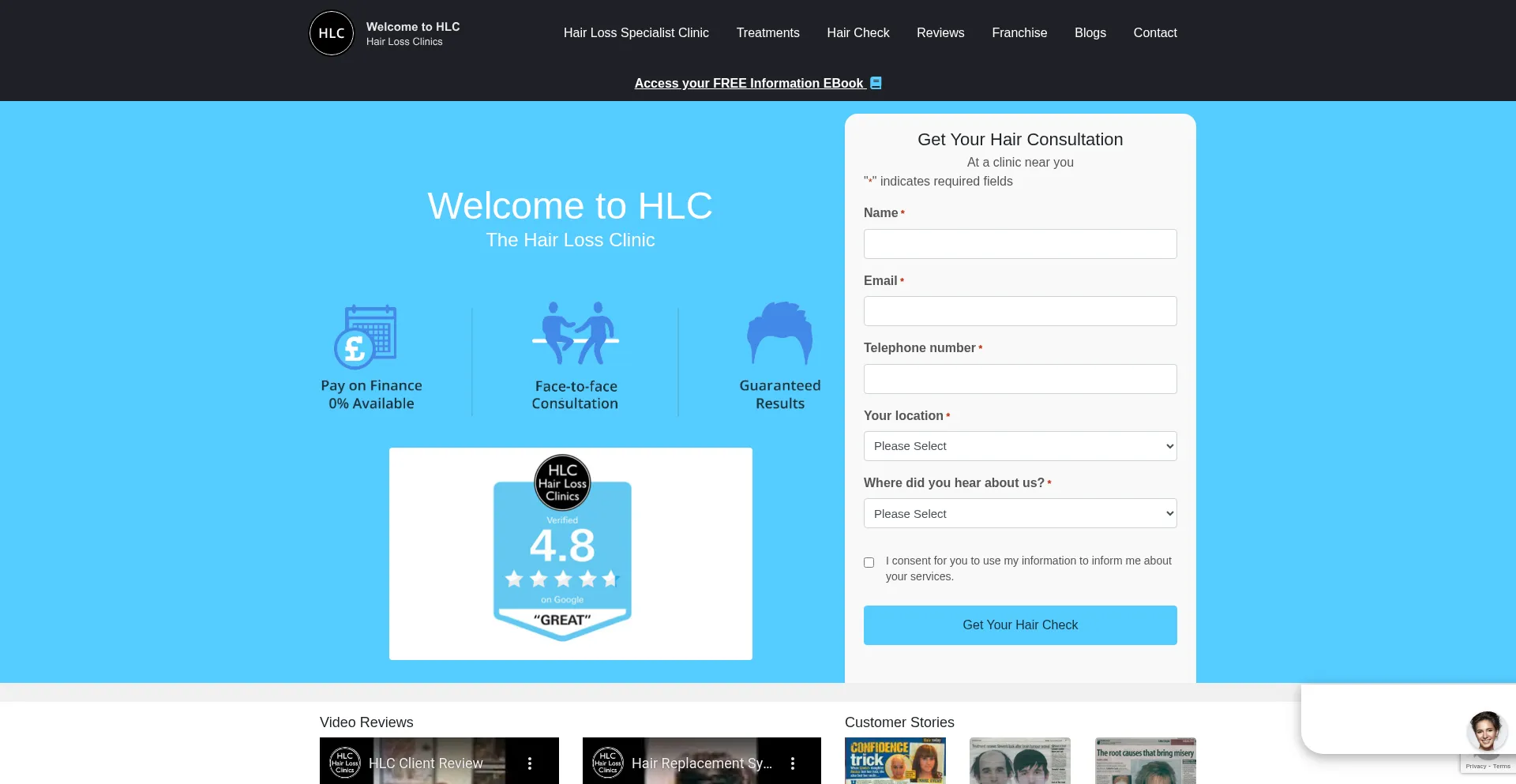Open the Blogs nav item
The width and height of the screenshot is (1516, 784).
tap(1090, 33)
